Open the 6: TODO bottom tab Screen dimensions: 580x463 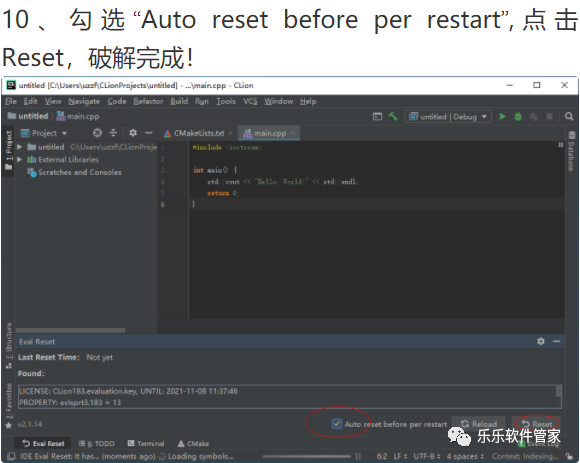[96, 443]
